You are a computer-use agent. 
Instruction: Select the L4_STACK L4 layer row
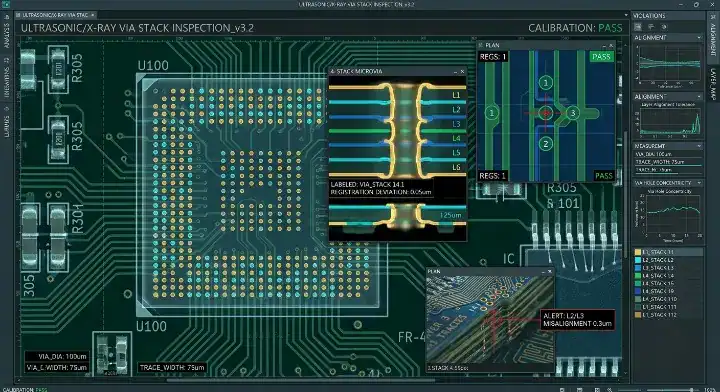coord(668,275)
